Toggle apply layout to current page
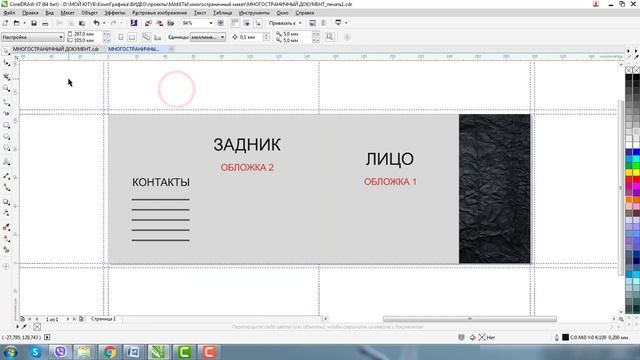The width and height of the screenshot is (640, 360). [x=158, y=37]
